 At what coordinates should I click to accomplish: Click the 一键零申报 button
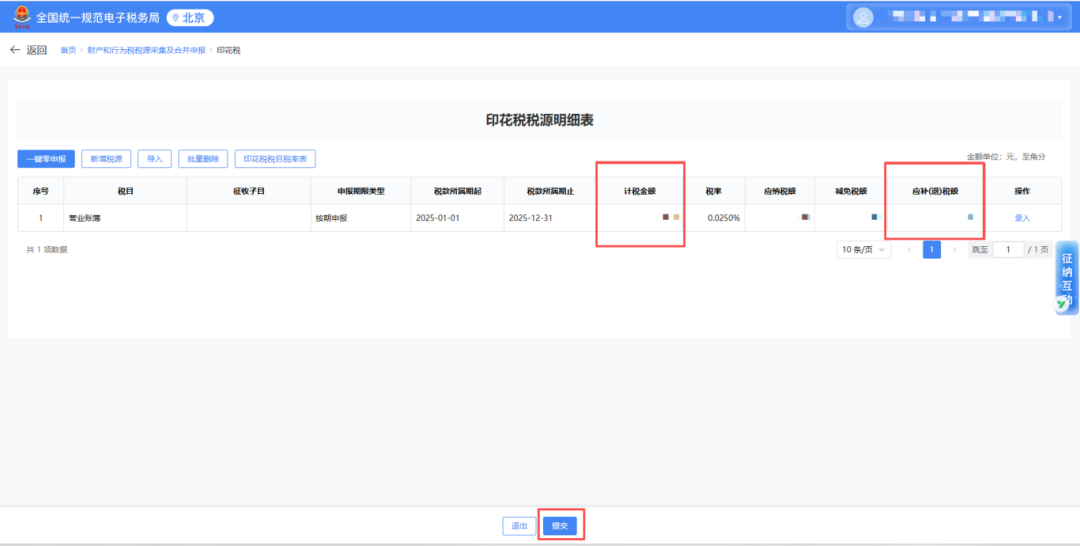tap(46, 158)
